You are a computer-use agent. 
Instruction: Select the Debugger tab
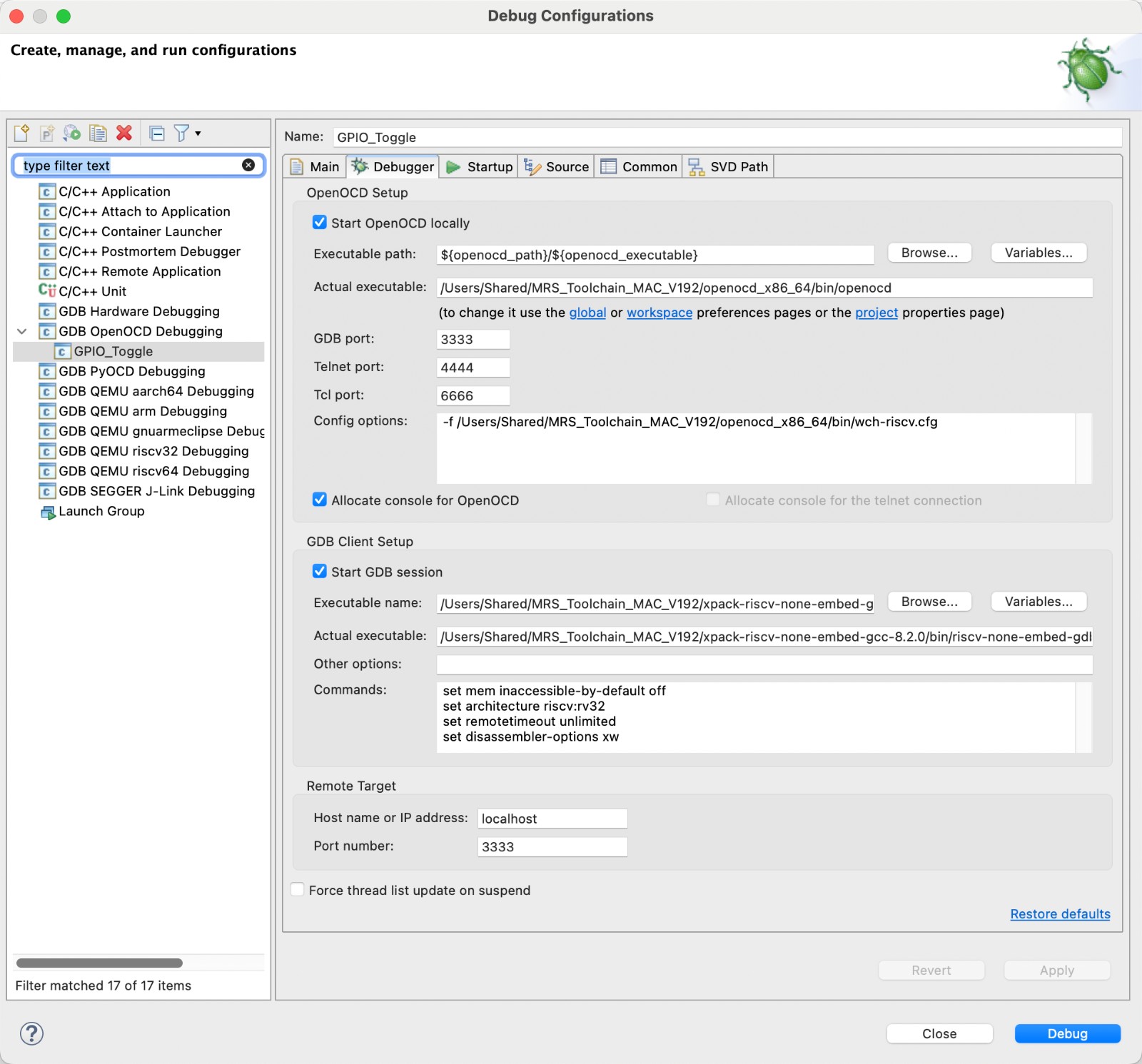393,166
